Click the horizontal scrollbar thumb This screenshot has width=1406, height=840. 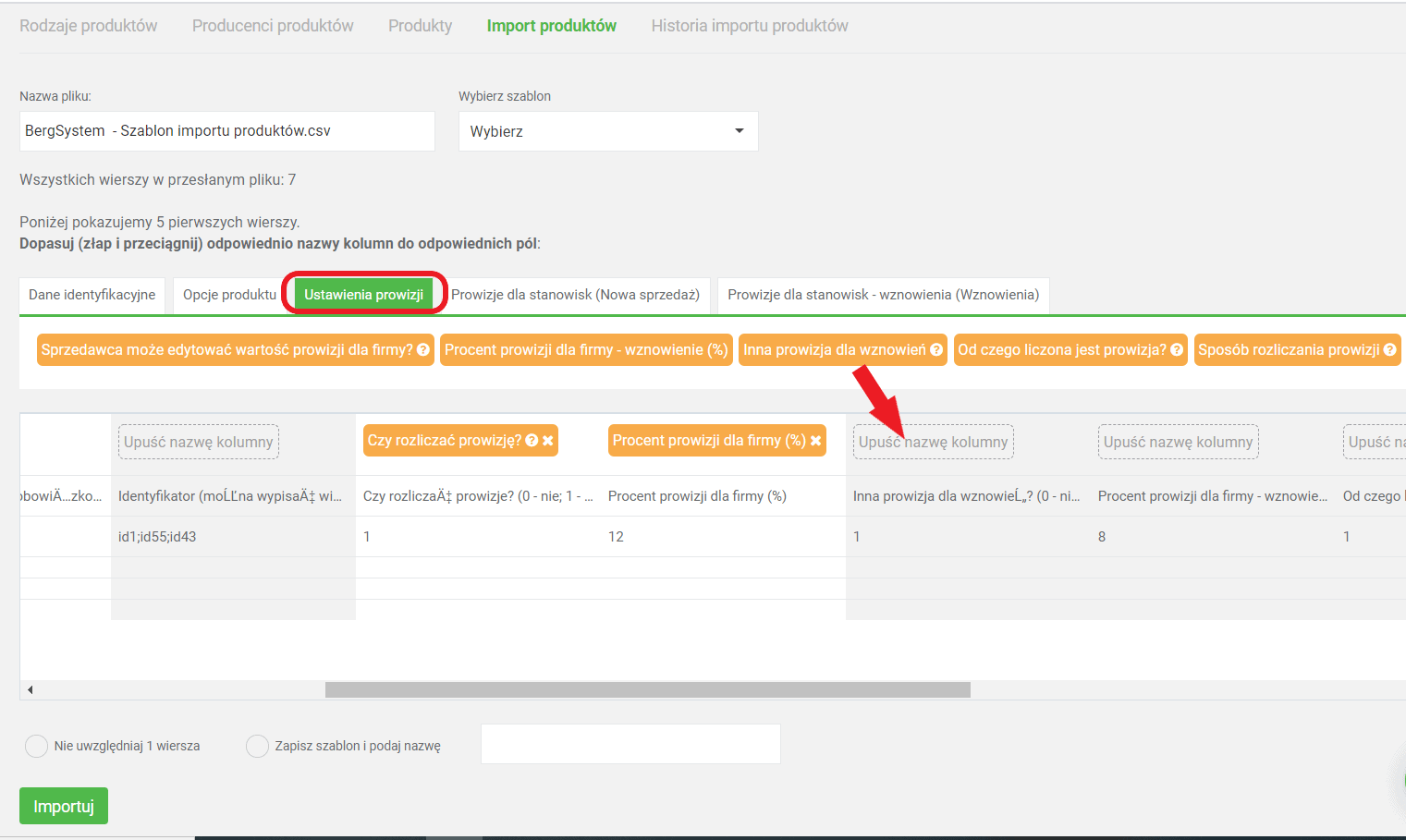point(647,689)
